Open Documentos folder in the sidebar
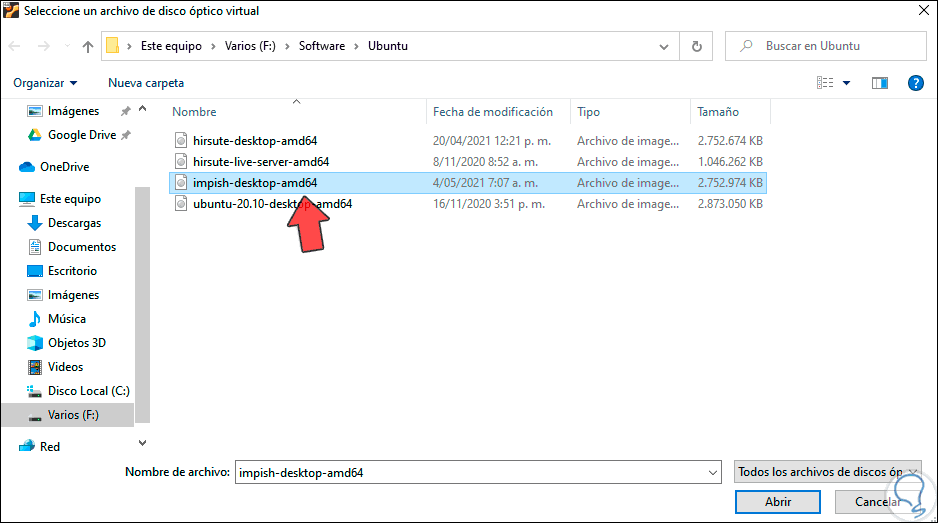Viewport: 938px width, 523px height. [x=82, y=247]
